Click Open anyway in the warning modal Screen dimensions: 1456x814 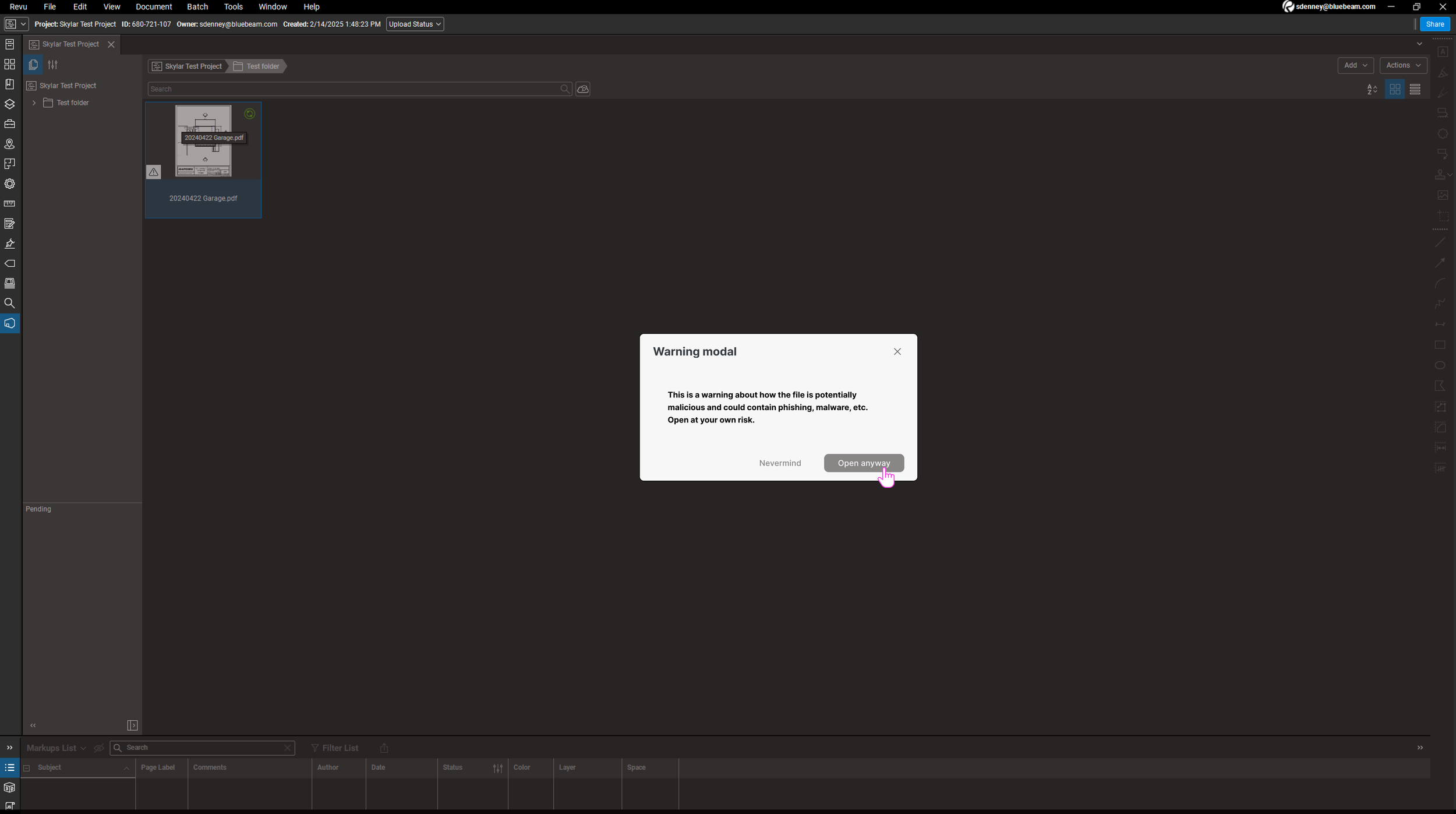tap(863, 463)
